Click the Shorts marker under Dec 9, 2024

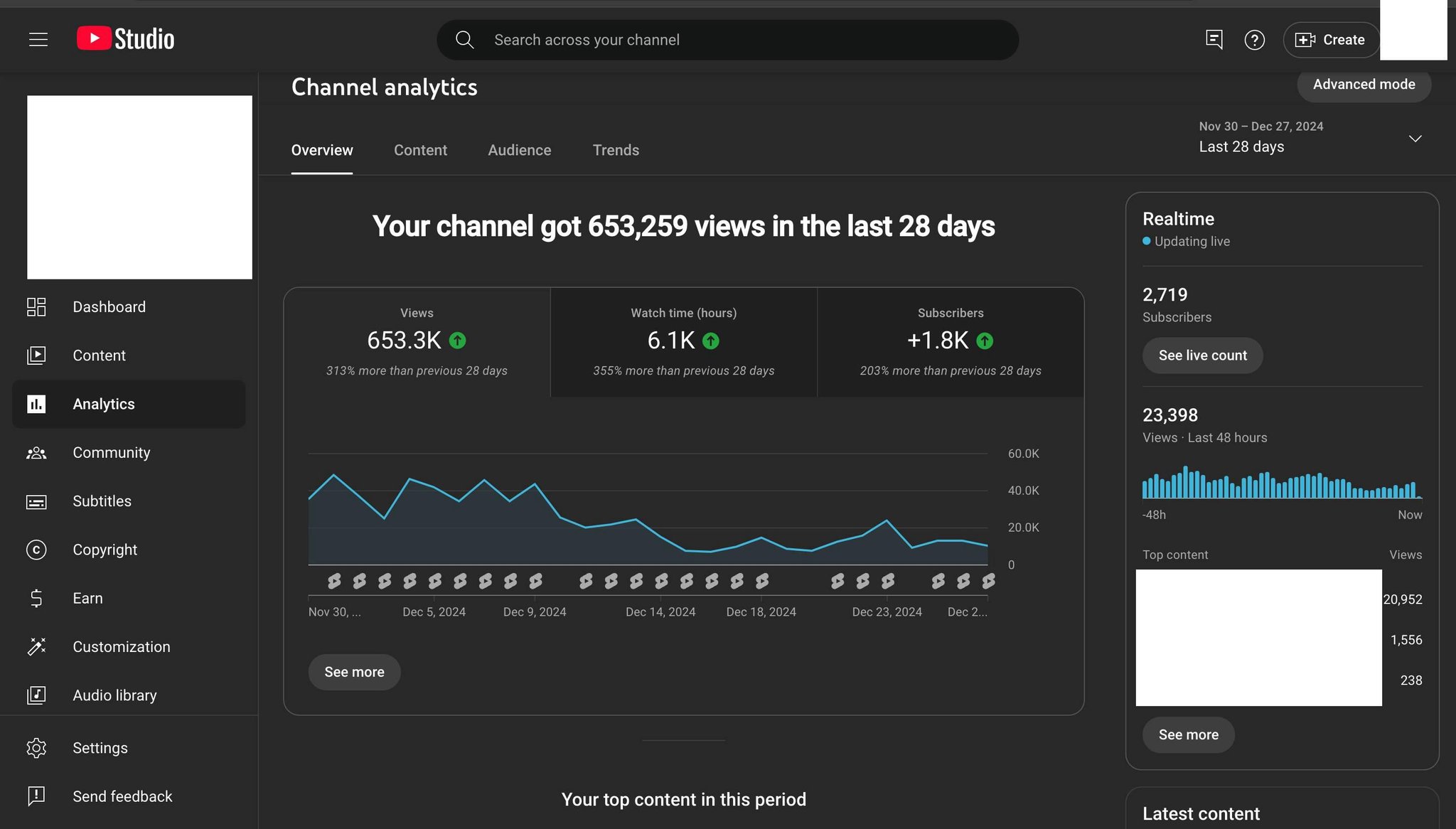(535, 581)
